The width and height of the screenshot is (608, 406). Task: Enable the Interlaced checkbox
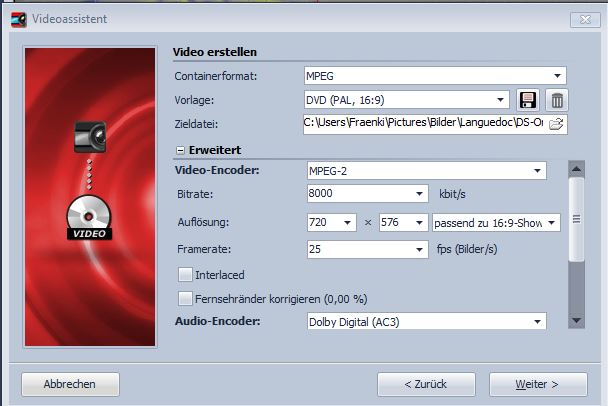tap(185, 274)
